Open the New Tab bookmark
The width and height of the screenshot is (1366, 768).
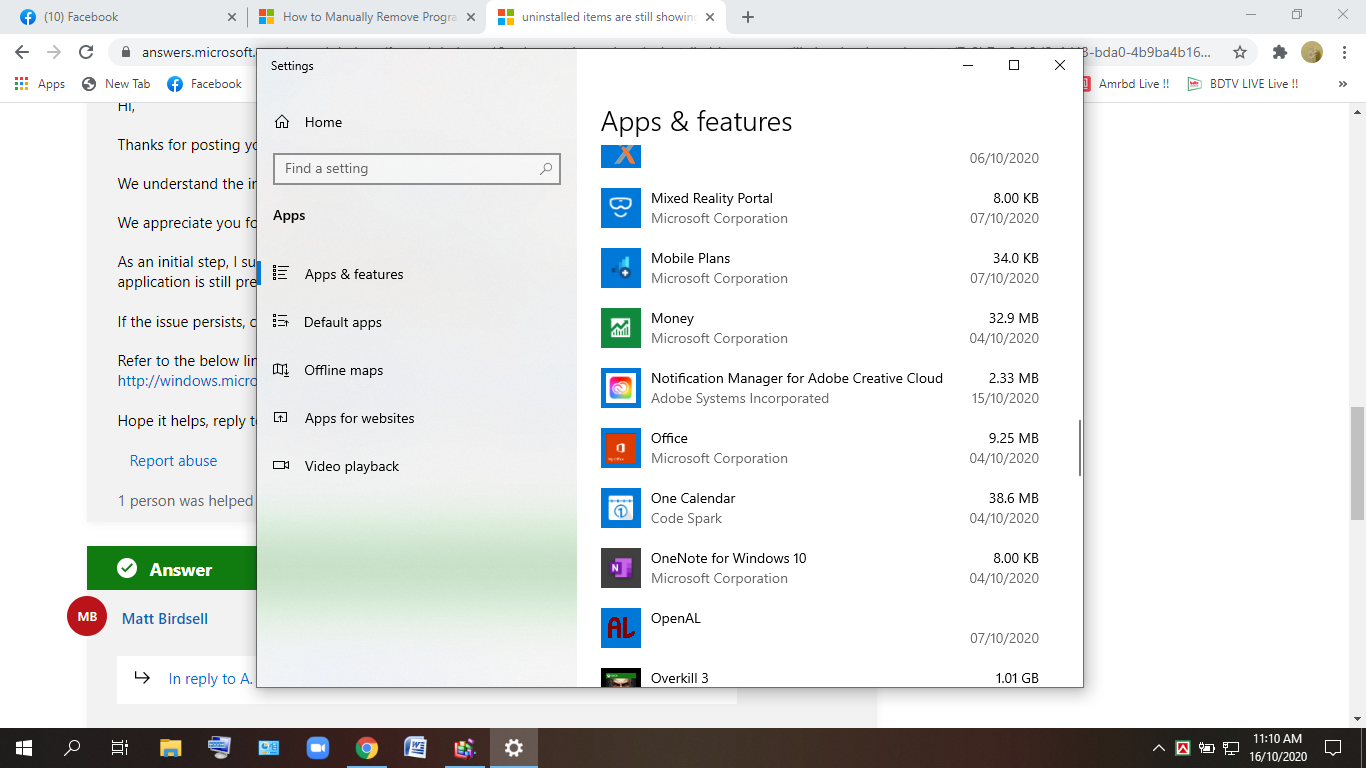pos(116,84)
